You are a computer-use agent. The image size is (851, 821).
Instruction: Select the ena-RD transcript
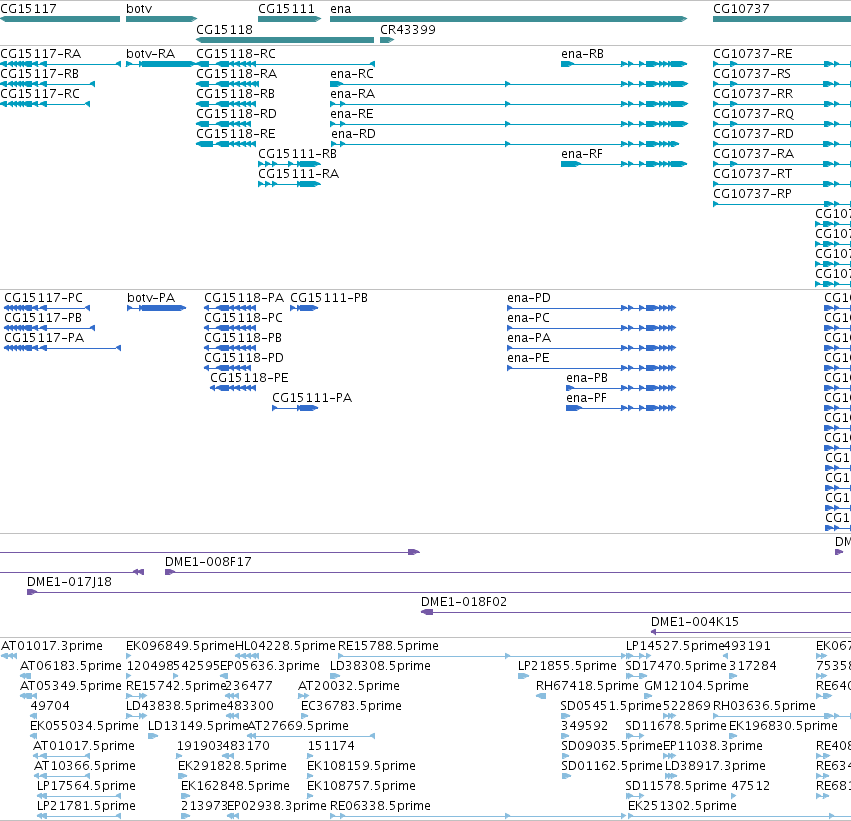[x=505, y=144]
